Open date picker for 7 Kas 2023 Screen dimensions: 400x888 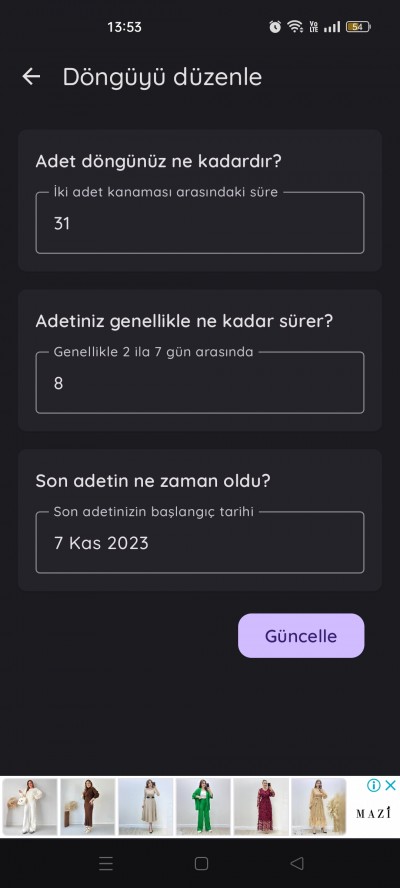[x=199, y=543]
